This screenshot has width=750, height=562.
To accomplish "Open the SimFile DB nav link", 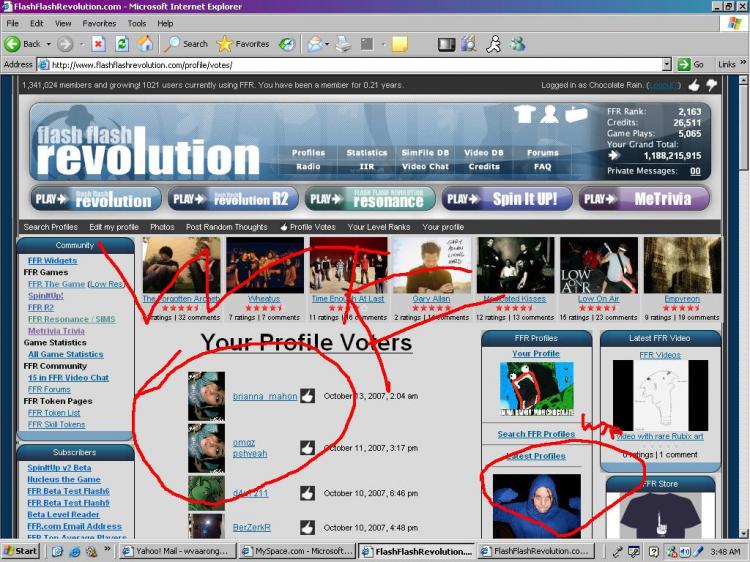I will click(425, 153).
